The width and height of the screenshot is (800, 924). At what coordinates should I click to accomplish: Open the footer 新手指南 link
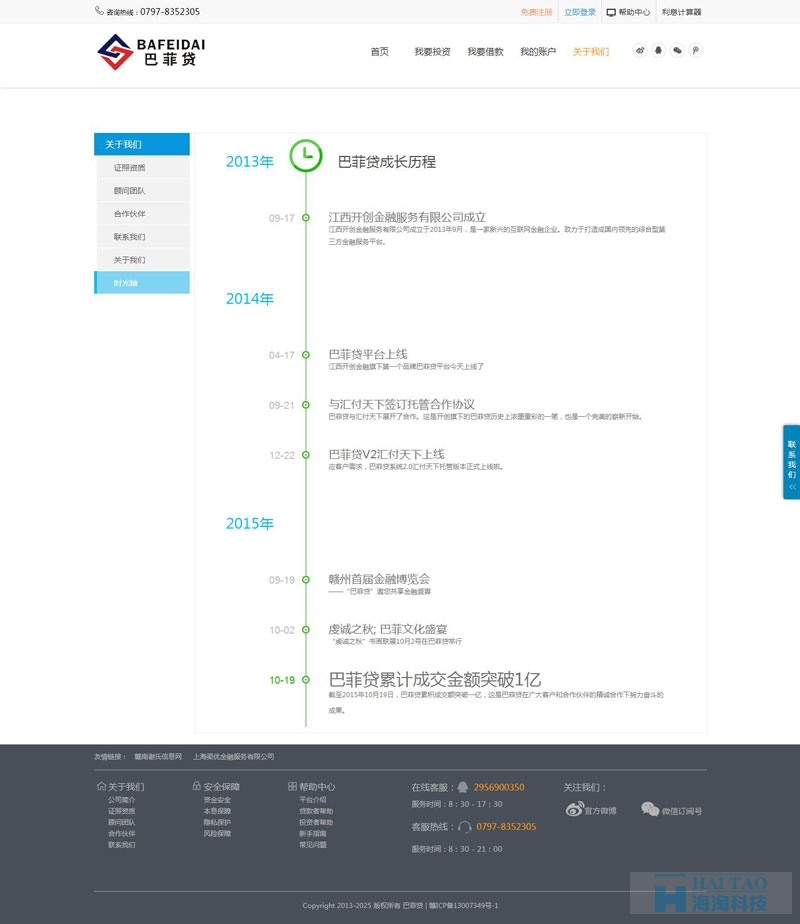(x=313, y=833)
